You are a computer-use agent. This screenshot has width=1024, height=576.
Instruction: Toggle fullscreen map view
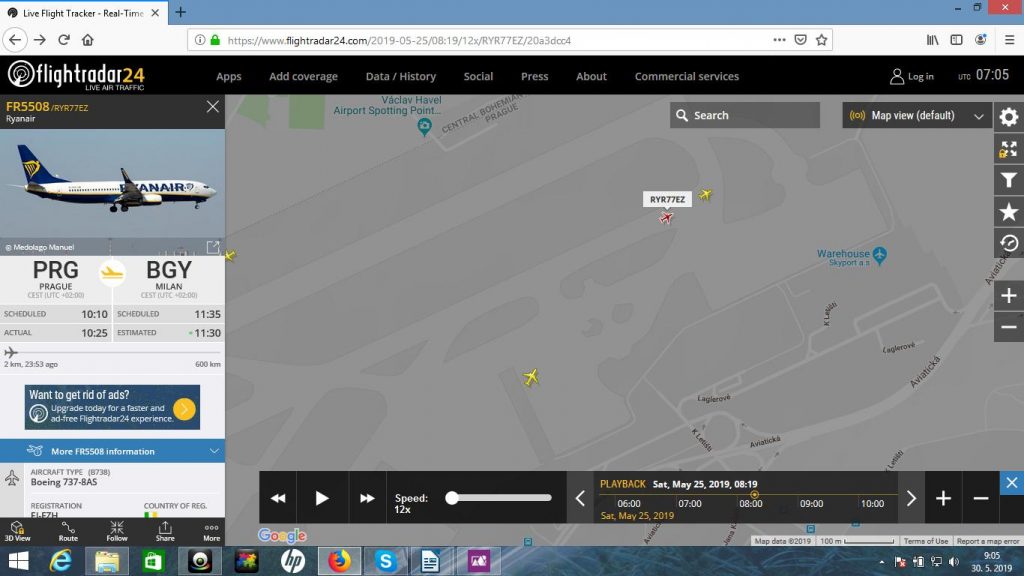tap(1009, 149)
